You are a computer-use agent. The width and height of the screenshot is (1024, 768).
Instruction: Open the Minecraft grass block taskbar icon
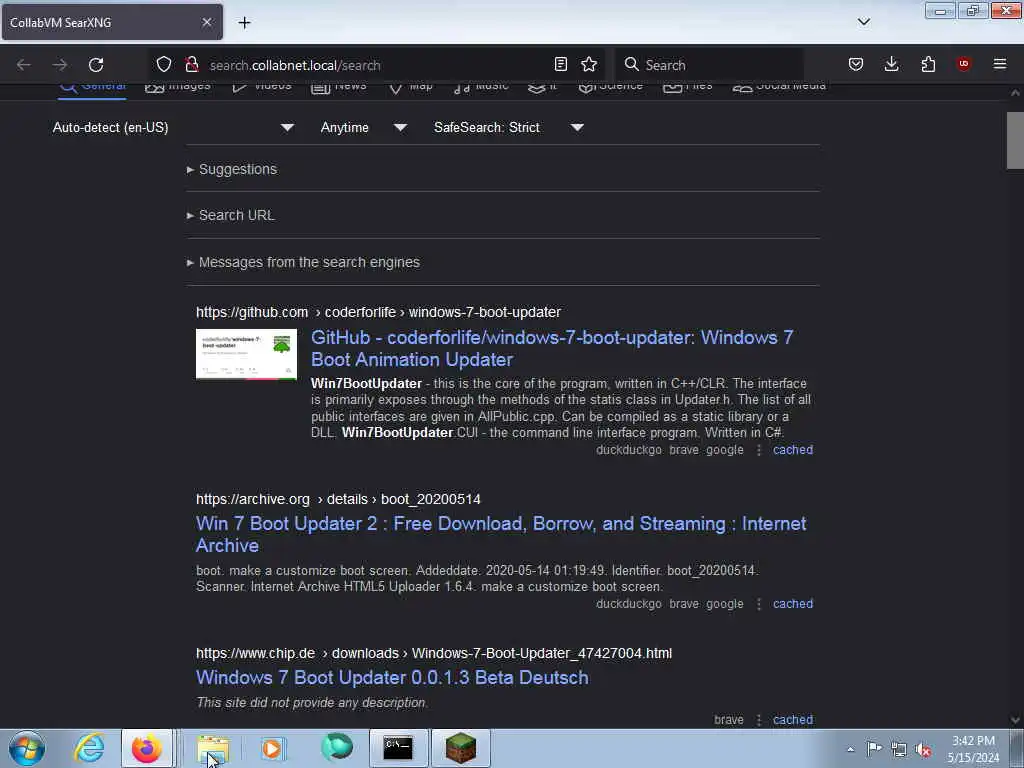461,748
